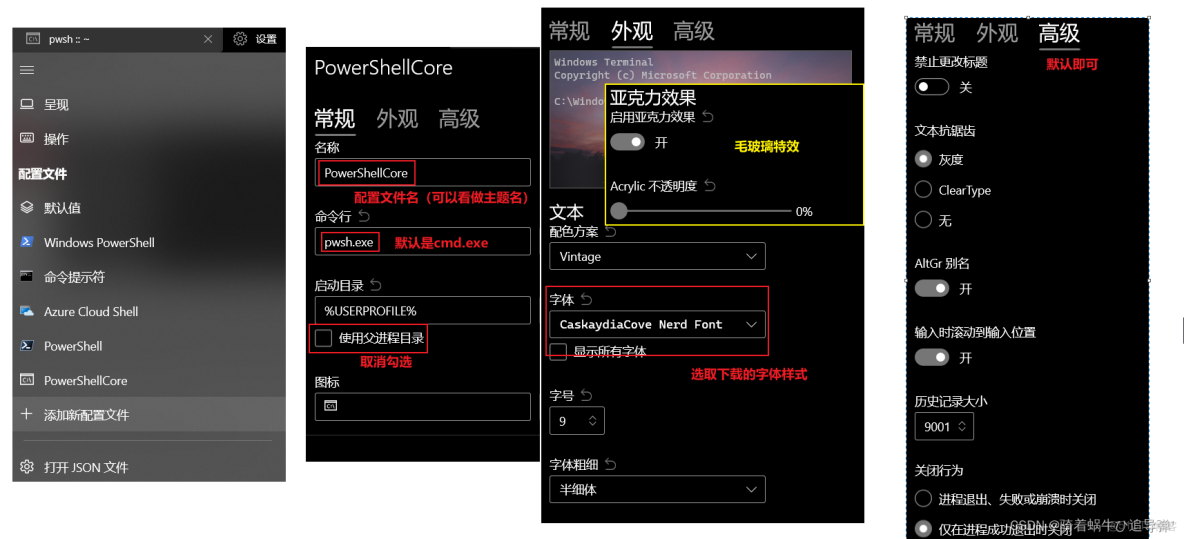1184x539 pixels.
Task: Open the 操作 settings page
Action: [149, 139]
